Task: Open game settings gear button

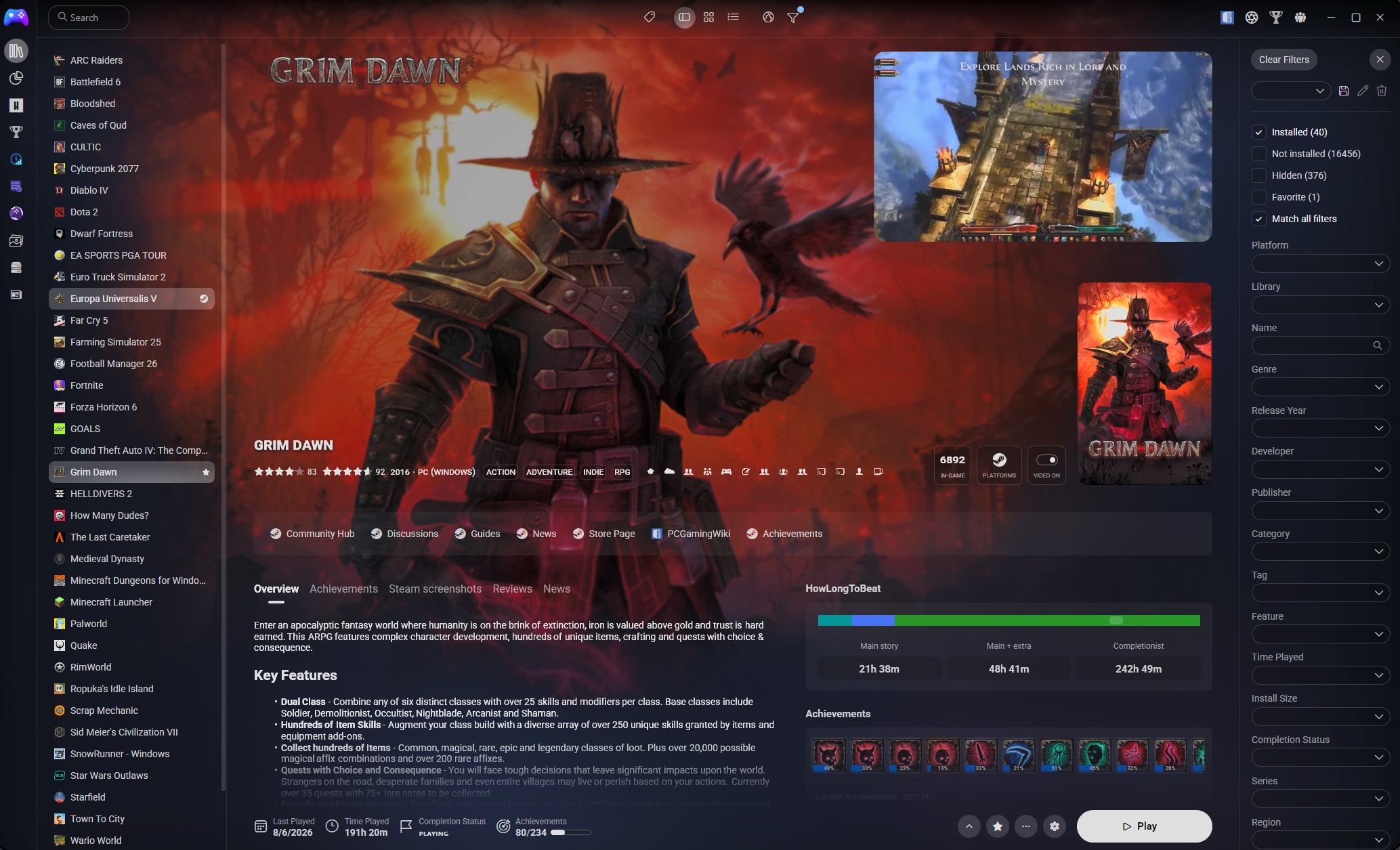Action: click(x=1055, y=826)
